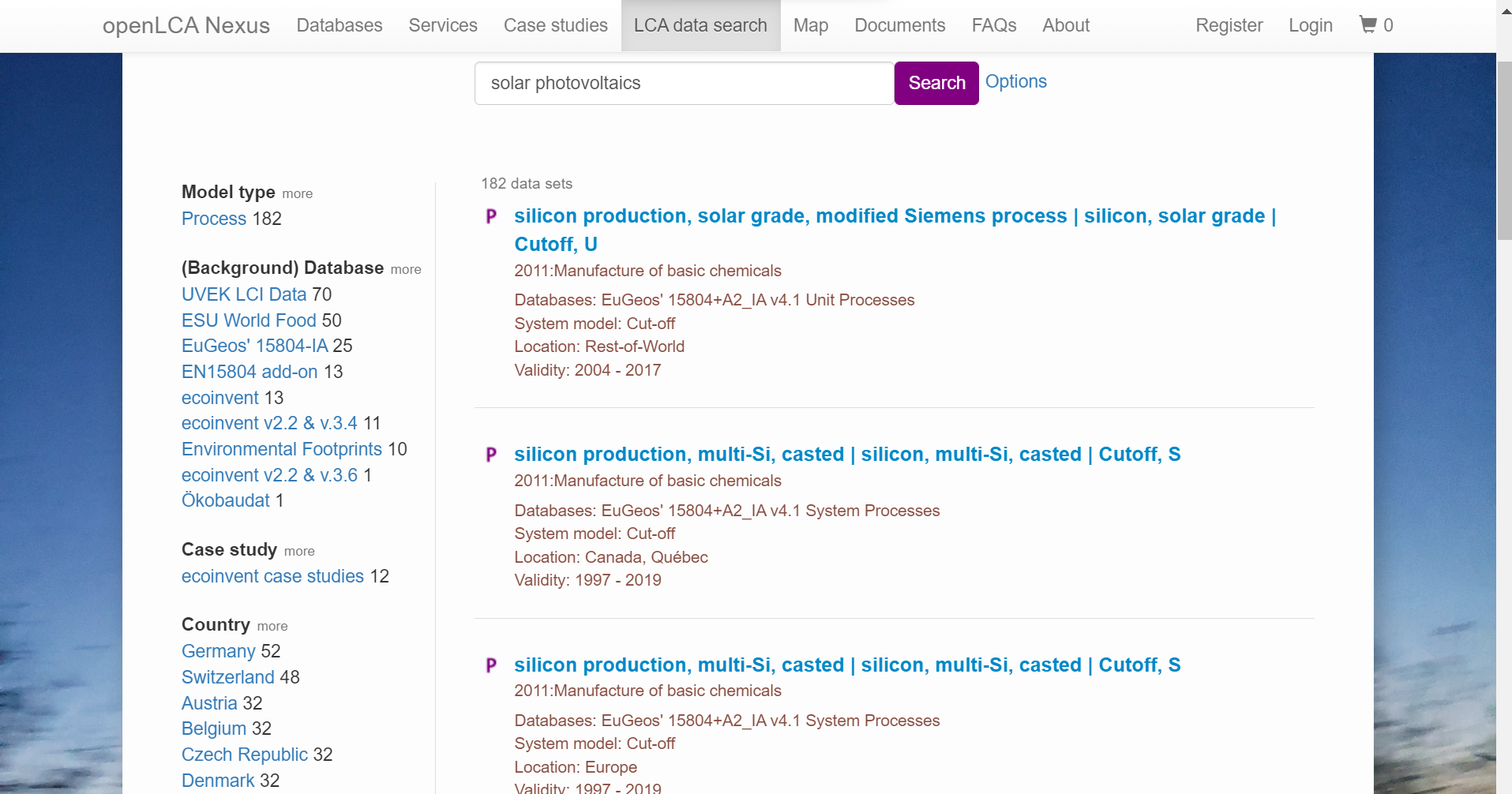The width and height of the screenshot is (1512, 794).
Task: Switch to the Map tab
Action: click(810, 26)
